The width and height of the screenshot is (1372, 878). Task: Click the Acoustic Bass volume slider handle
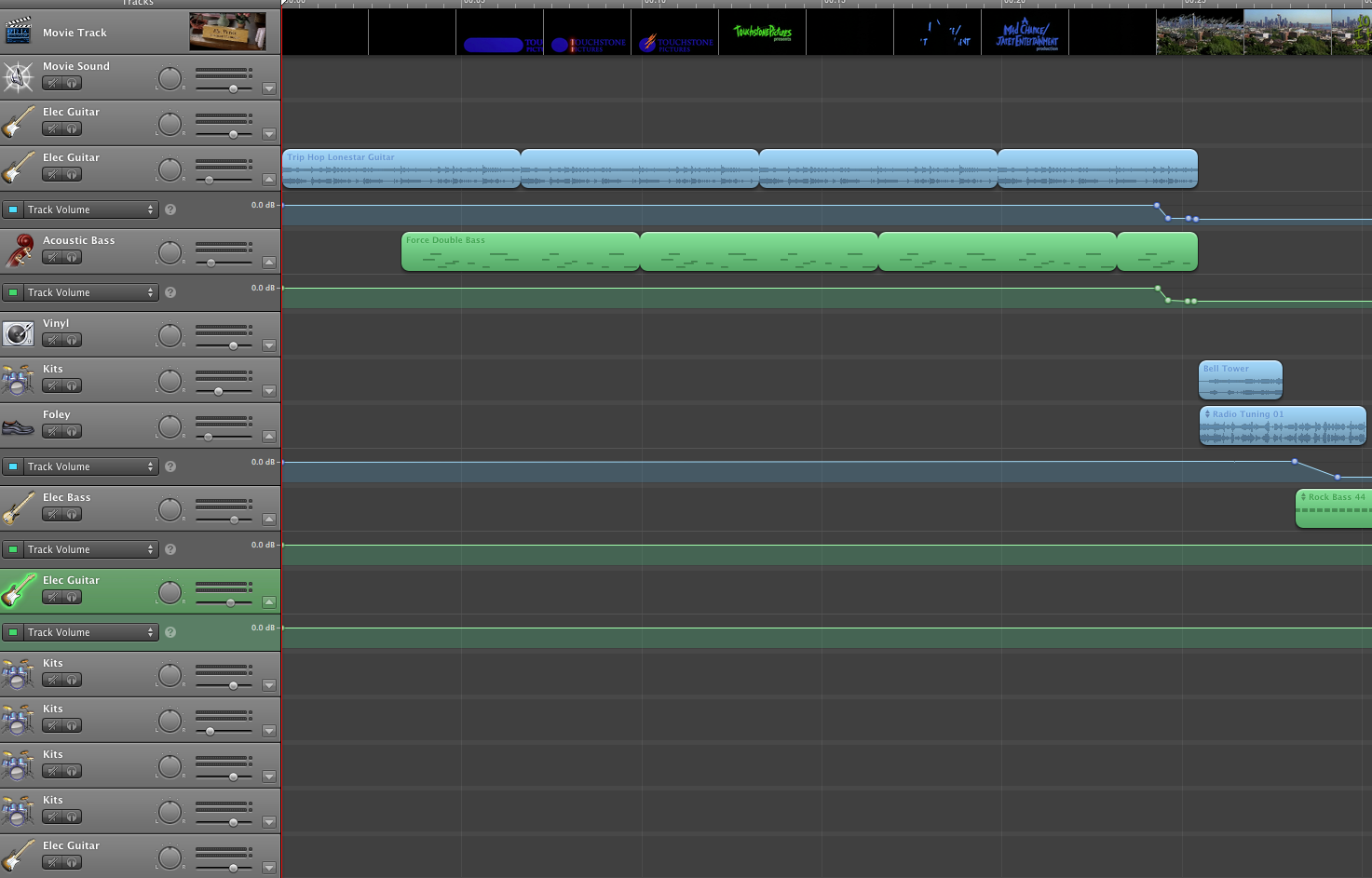[x=211, y=263]
